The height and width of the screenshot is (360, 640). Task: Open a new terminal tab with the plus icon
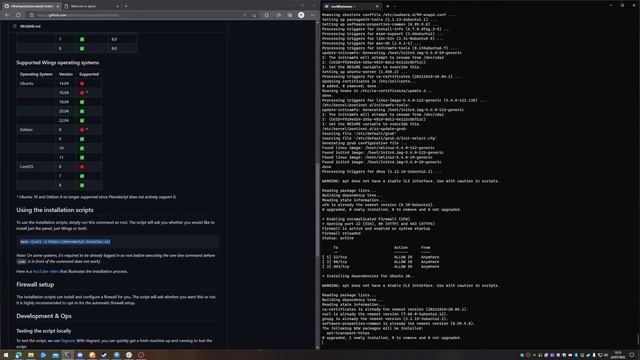coord(387,6)
